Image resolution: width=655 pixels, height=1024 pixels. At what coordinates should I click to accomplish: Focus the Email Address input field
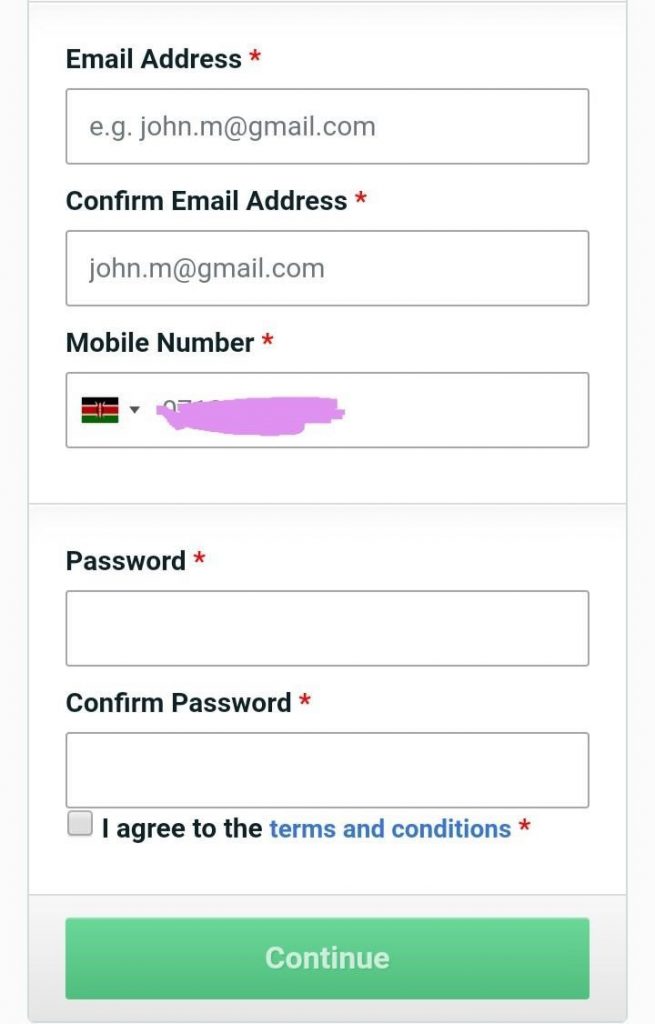(x=326, y=126)
